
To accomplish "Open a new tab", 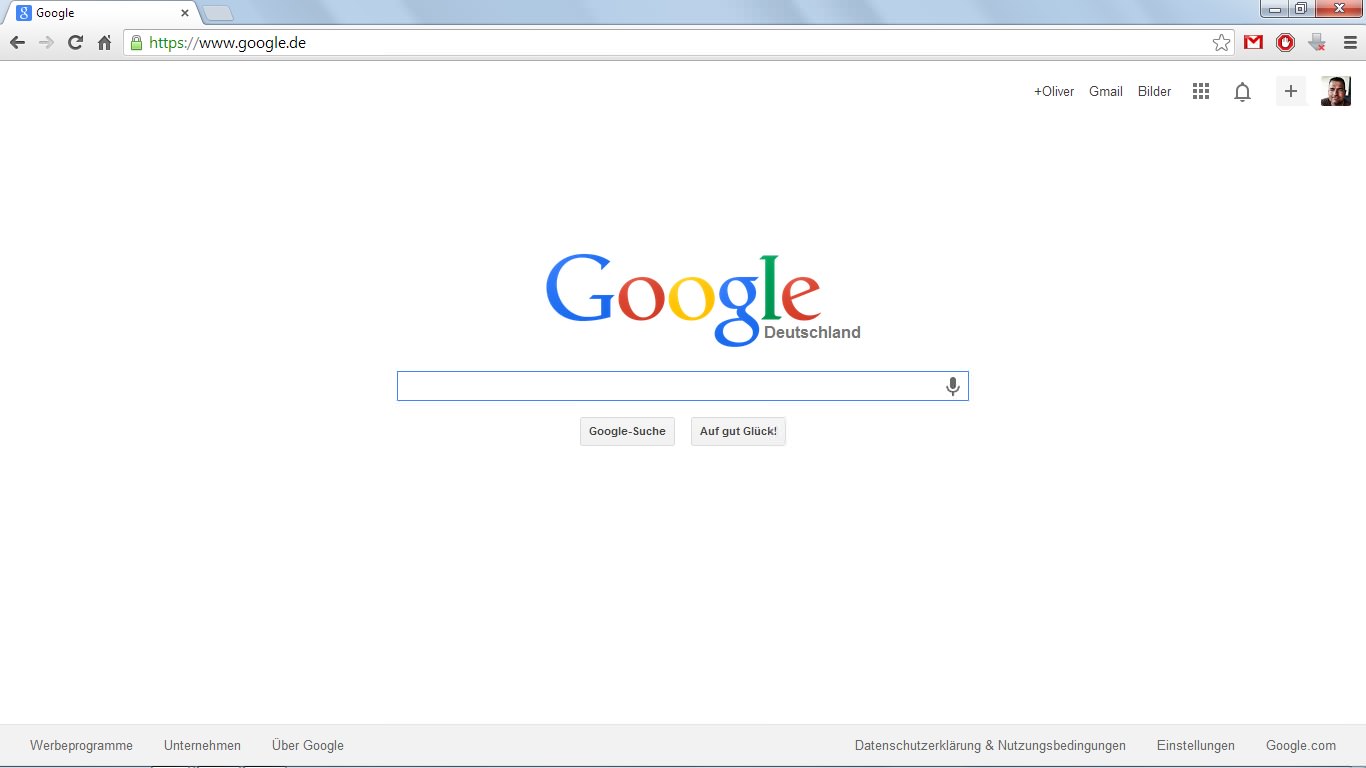I will pos(218,13).
